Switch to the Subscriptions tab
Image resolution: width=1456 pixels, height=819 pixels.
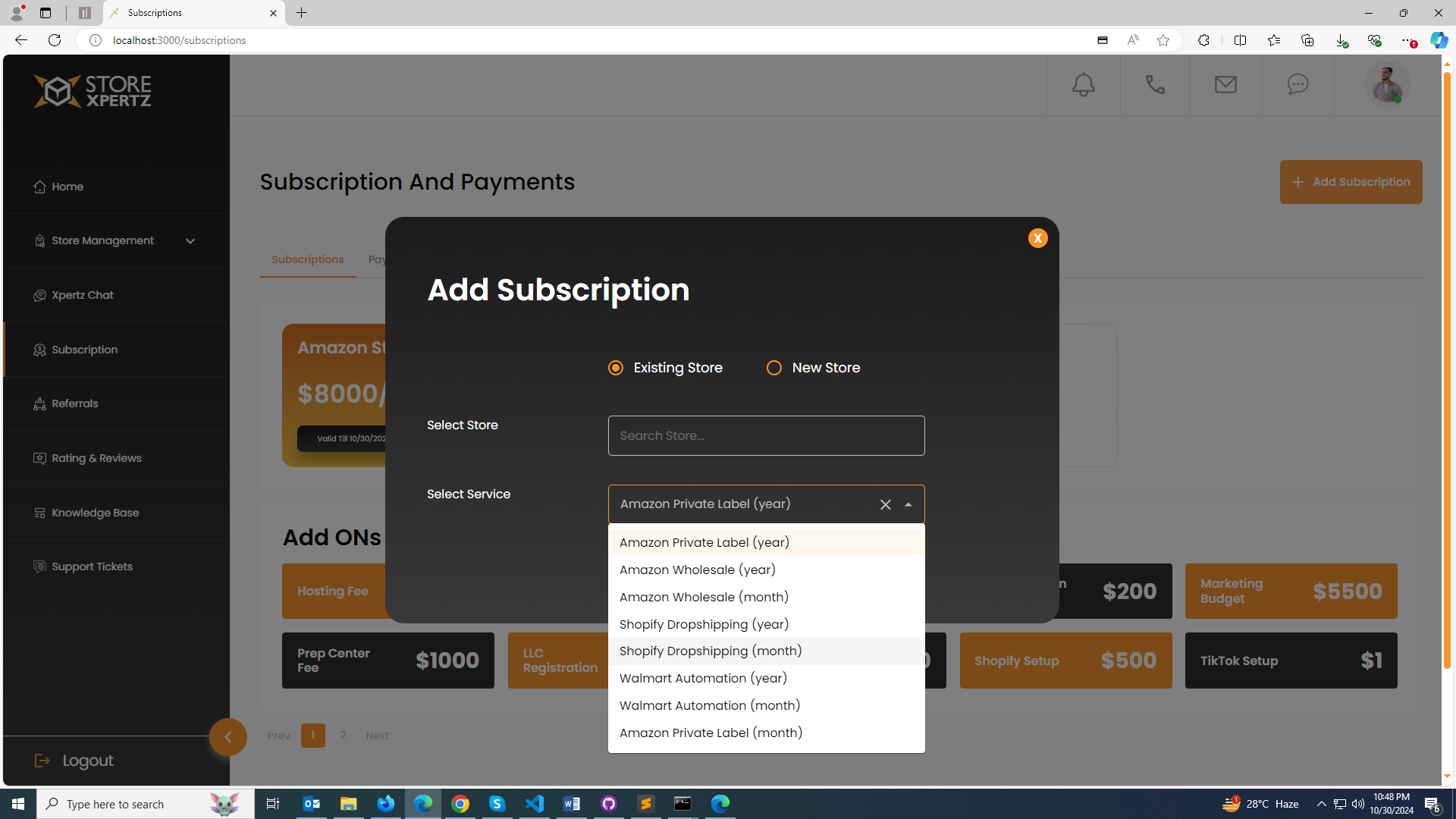307,259
